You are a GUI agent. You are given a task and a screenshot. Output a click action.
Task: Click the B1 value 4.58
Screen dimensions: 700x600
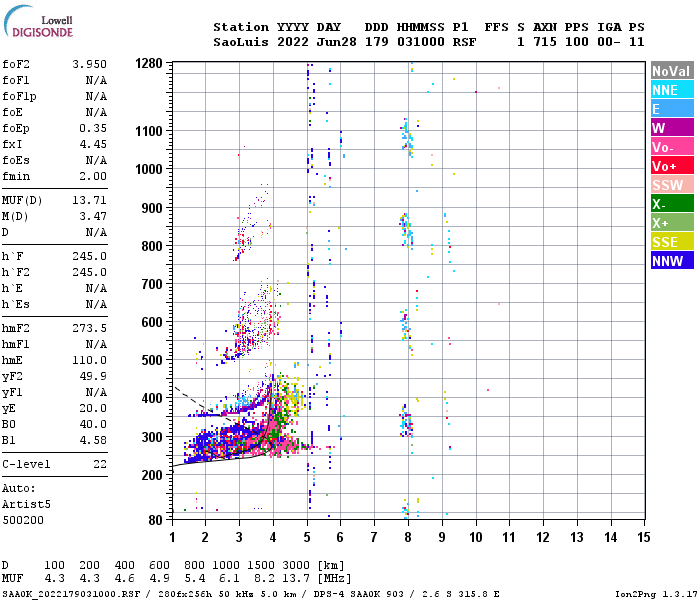(x=93, y=440)
